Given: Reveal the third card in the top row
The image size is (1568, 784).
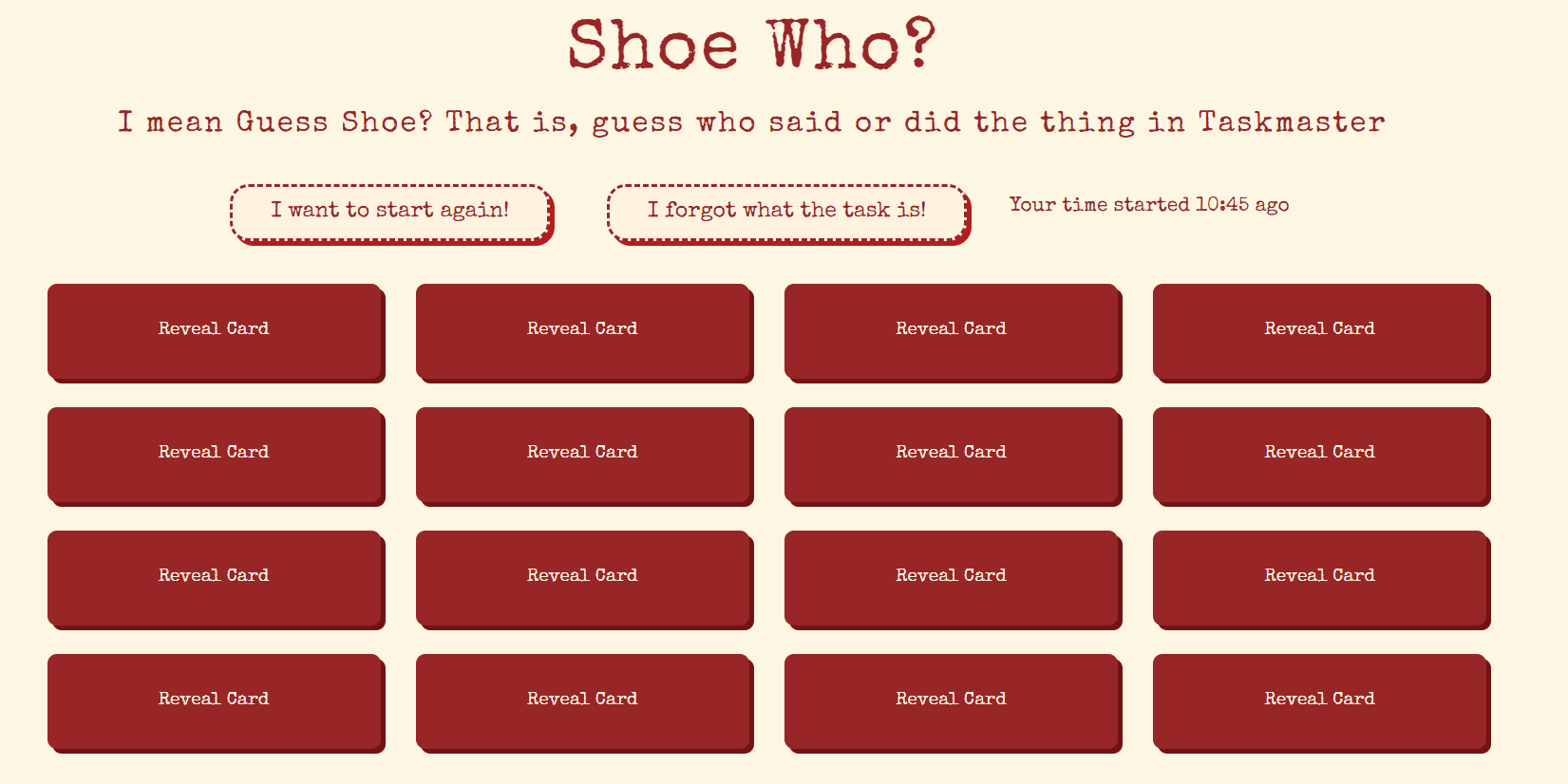Looking at the screenshot, I should 952,330.
